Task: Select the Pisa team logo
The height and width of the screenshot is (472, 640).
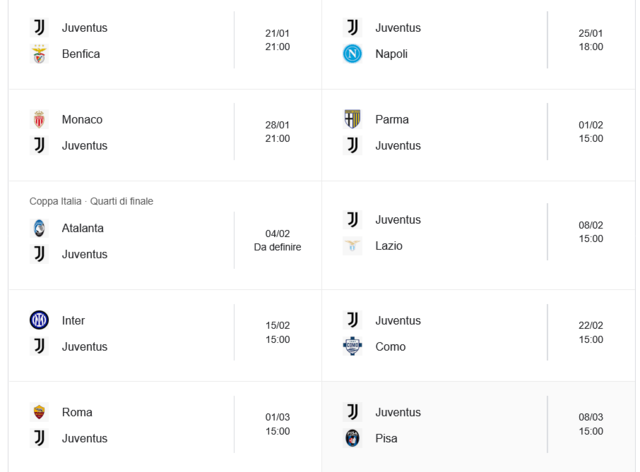Action: 352,438
